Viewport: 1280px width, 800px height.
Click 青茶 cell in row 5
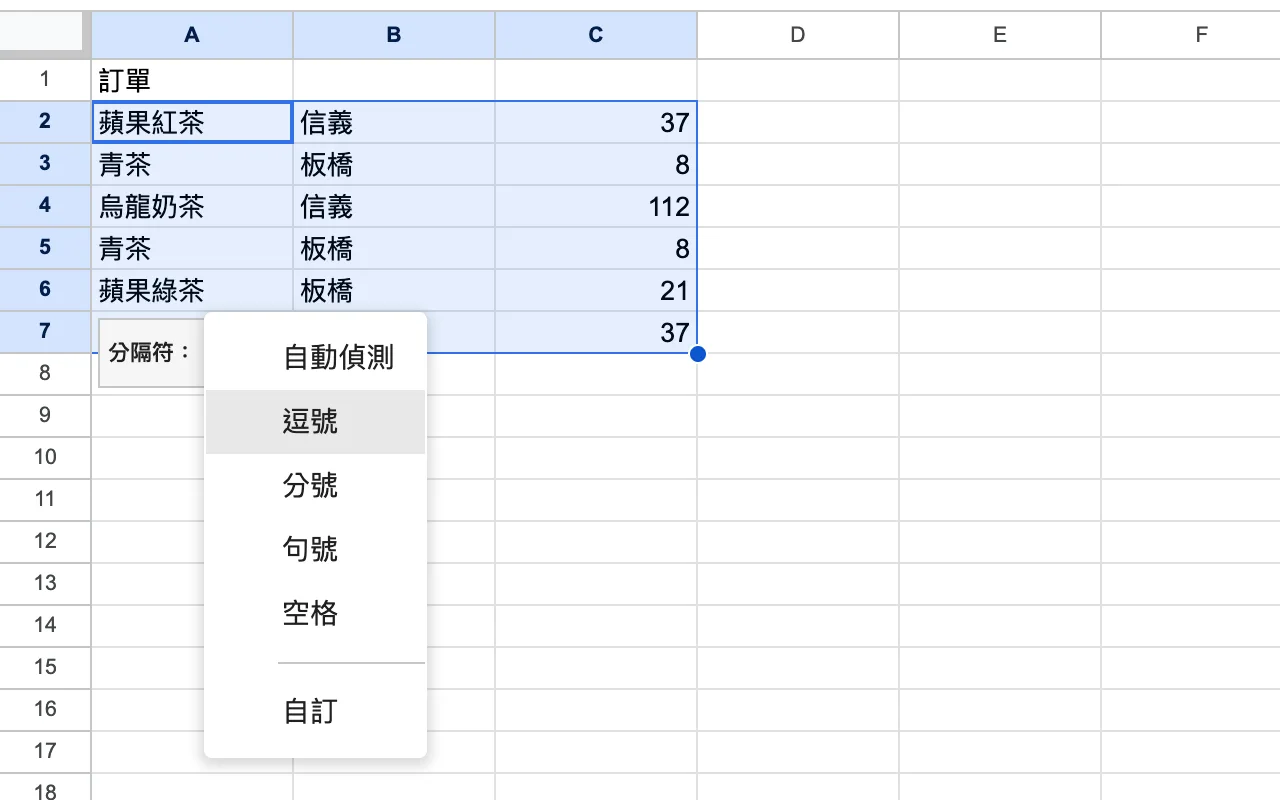pos(192,248)
